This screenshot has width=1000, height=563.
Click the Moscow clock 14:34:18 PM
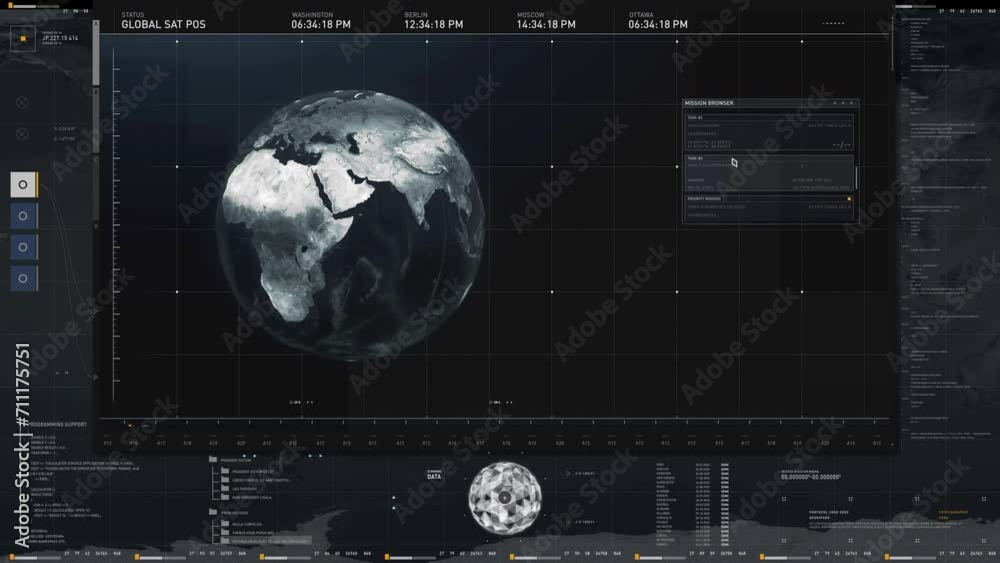click(546, 24)
